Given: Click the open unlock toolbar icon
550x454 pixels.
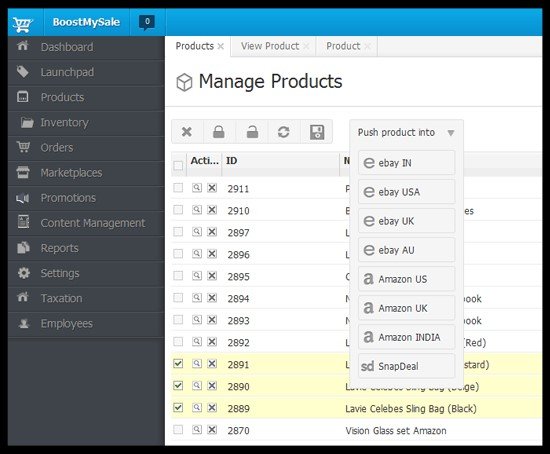Looking at the screenshot, I should coord(252,132).
